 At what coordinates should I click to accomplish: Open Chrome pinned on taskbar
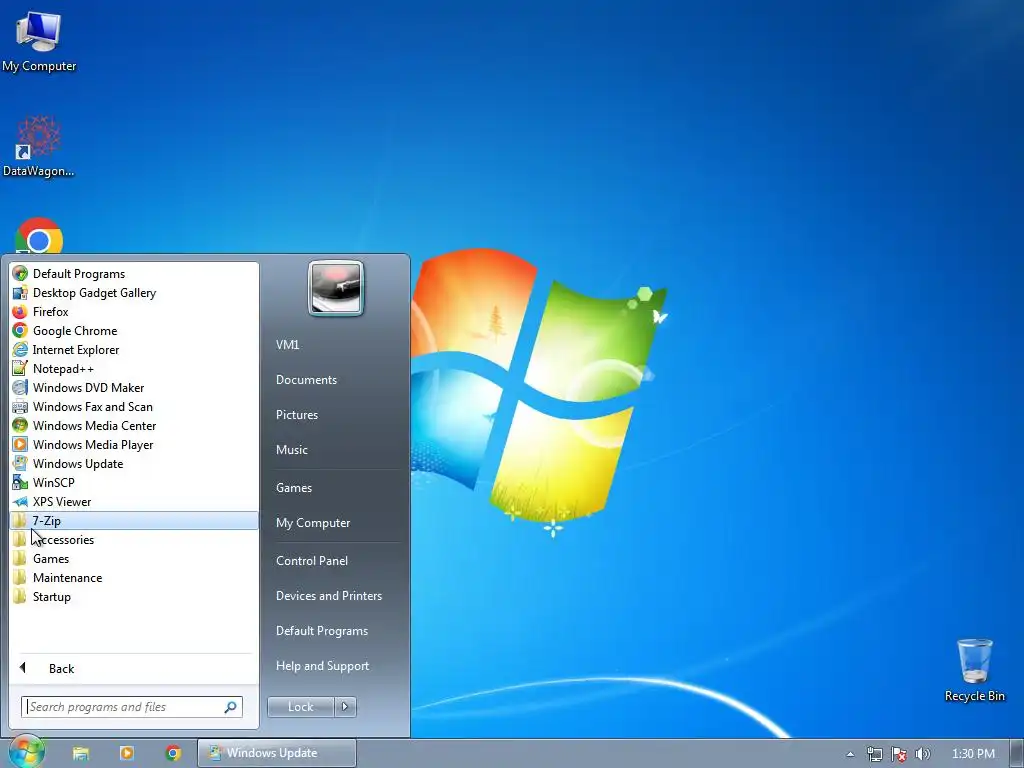(173, 753)
